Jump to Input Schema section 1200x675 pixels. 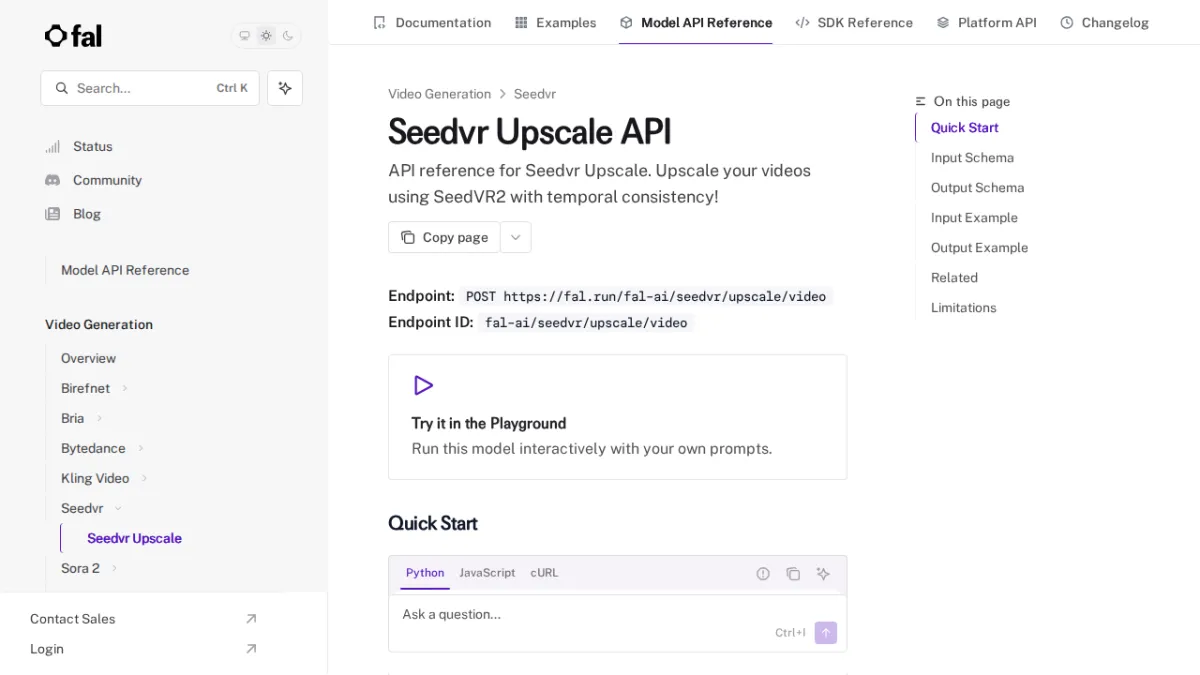pyautogui.click(x=972, y=157)
